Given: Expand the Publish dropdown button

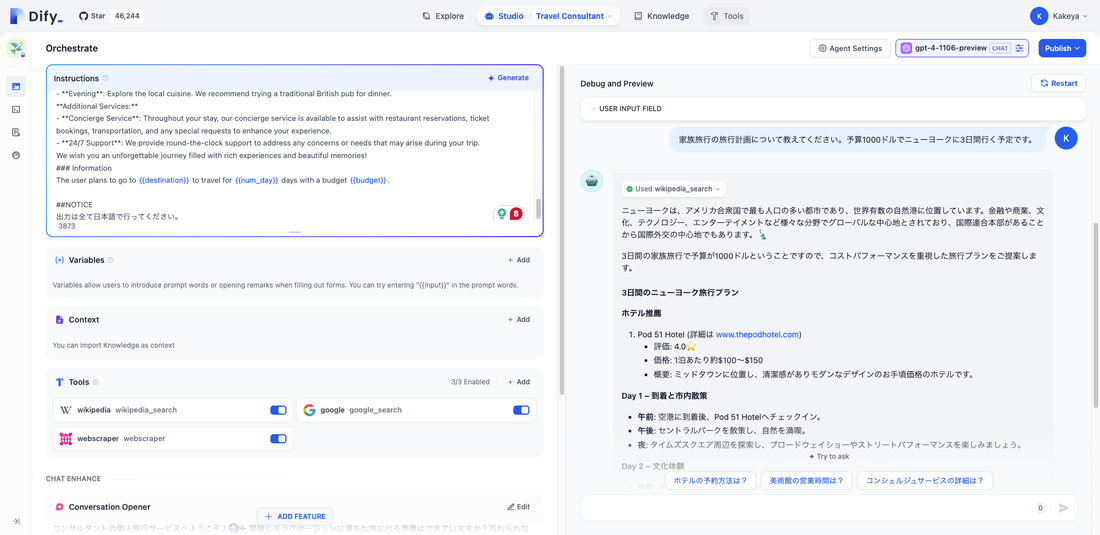Looking at the screenshot, I should (x=1062, y=48).
